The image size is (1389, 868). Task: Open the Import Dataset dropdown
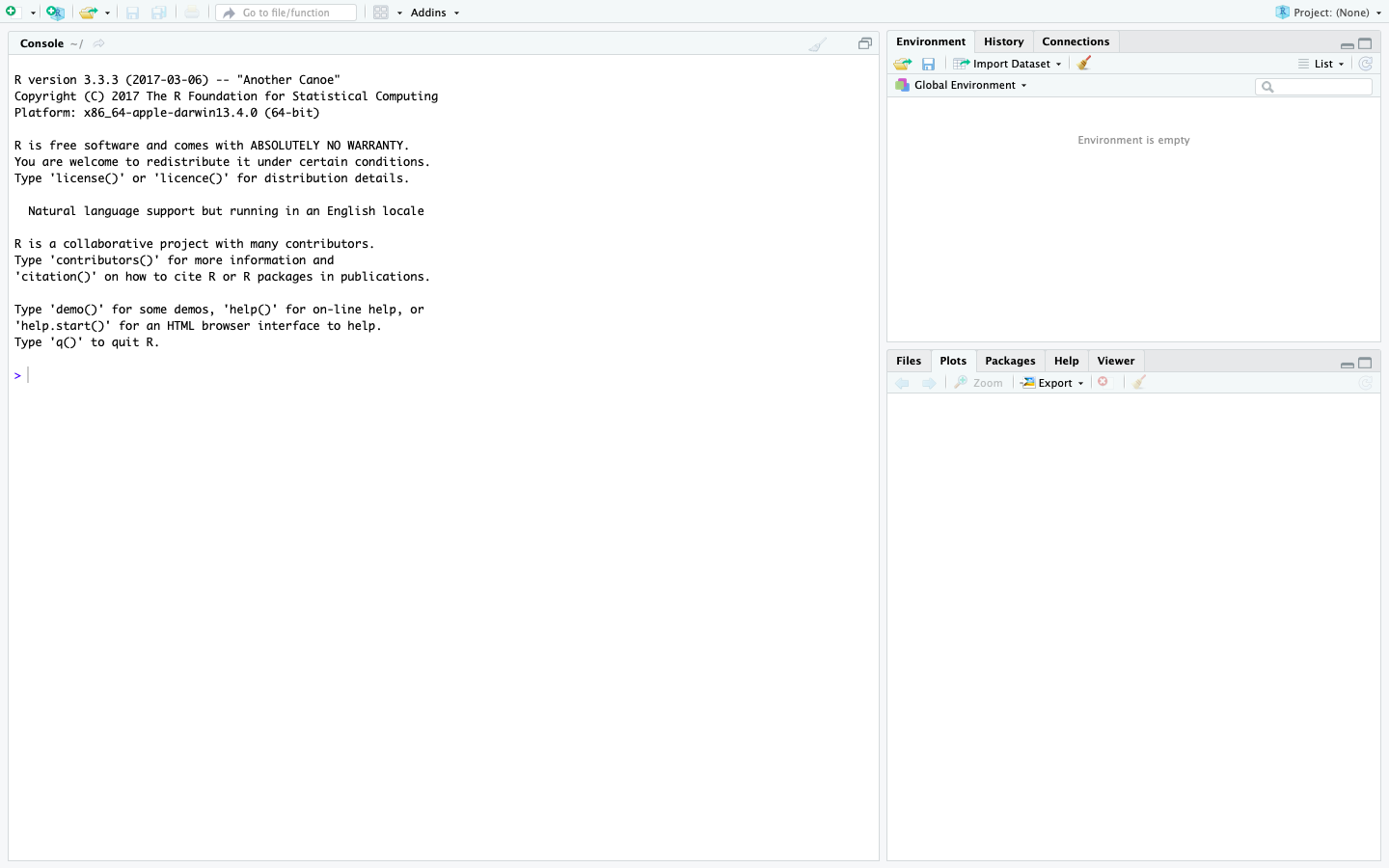coord(1010,64)
